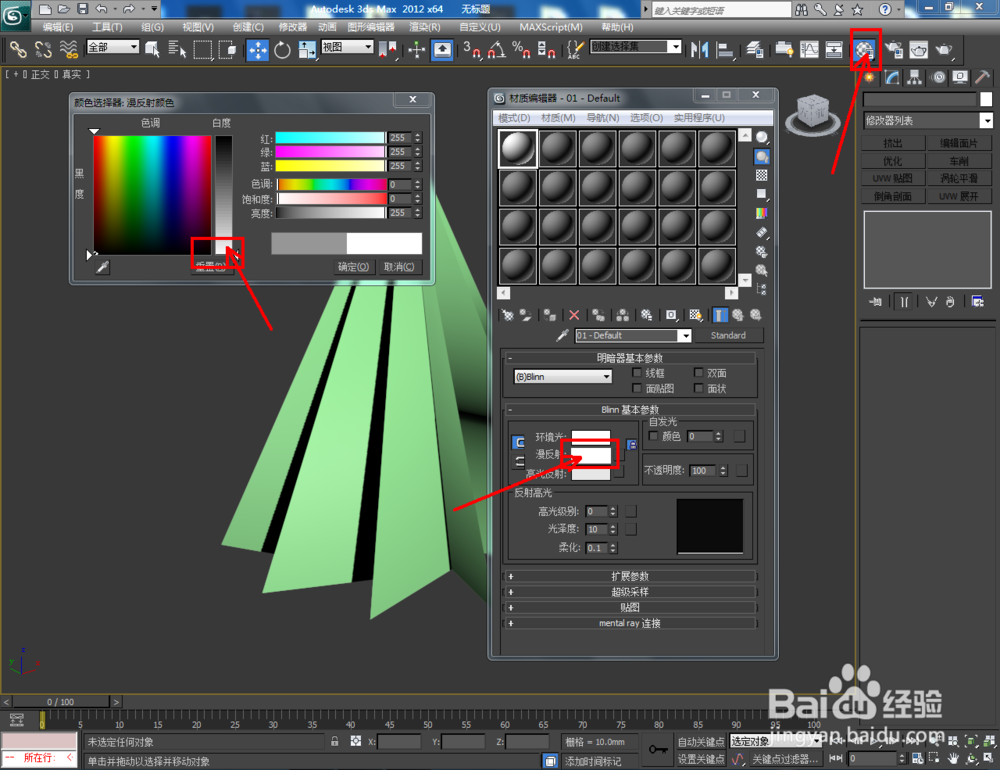
Task: Click the Align tool icon
Action: [x=725, y=50]
